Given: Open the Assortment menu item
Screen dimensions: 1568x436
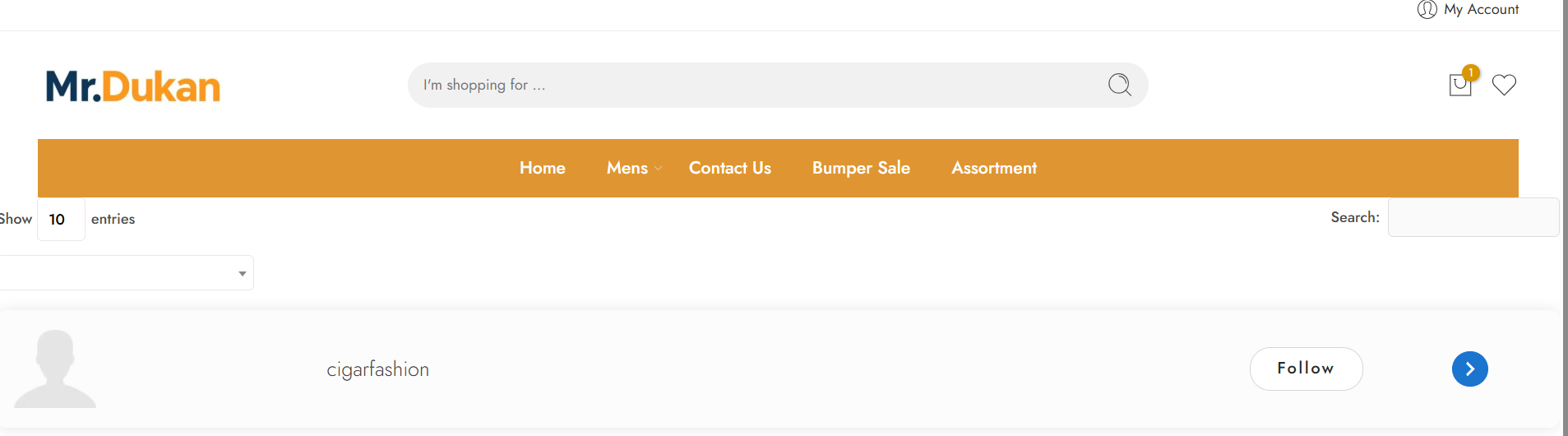Looking at the screenshot, I should point(994,168).
